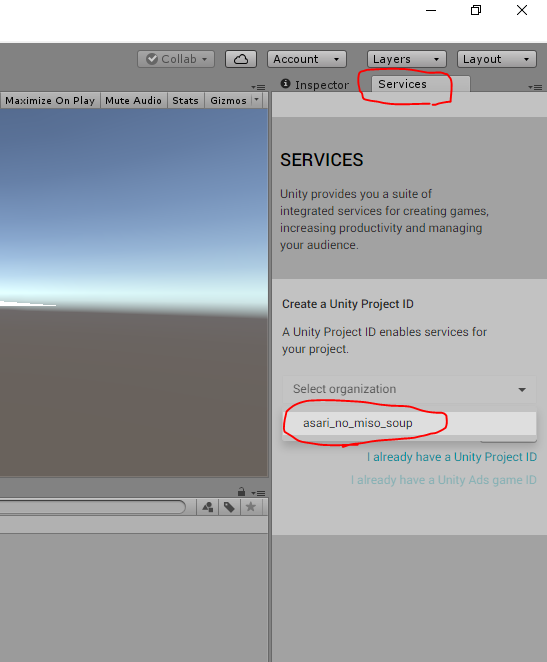Screen dimensions: 547x662
Task: Open the Account dropdown
Action: click(x=307, y=59)
